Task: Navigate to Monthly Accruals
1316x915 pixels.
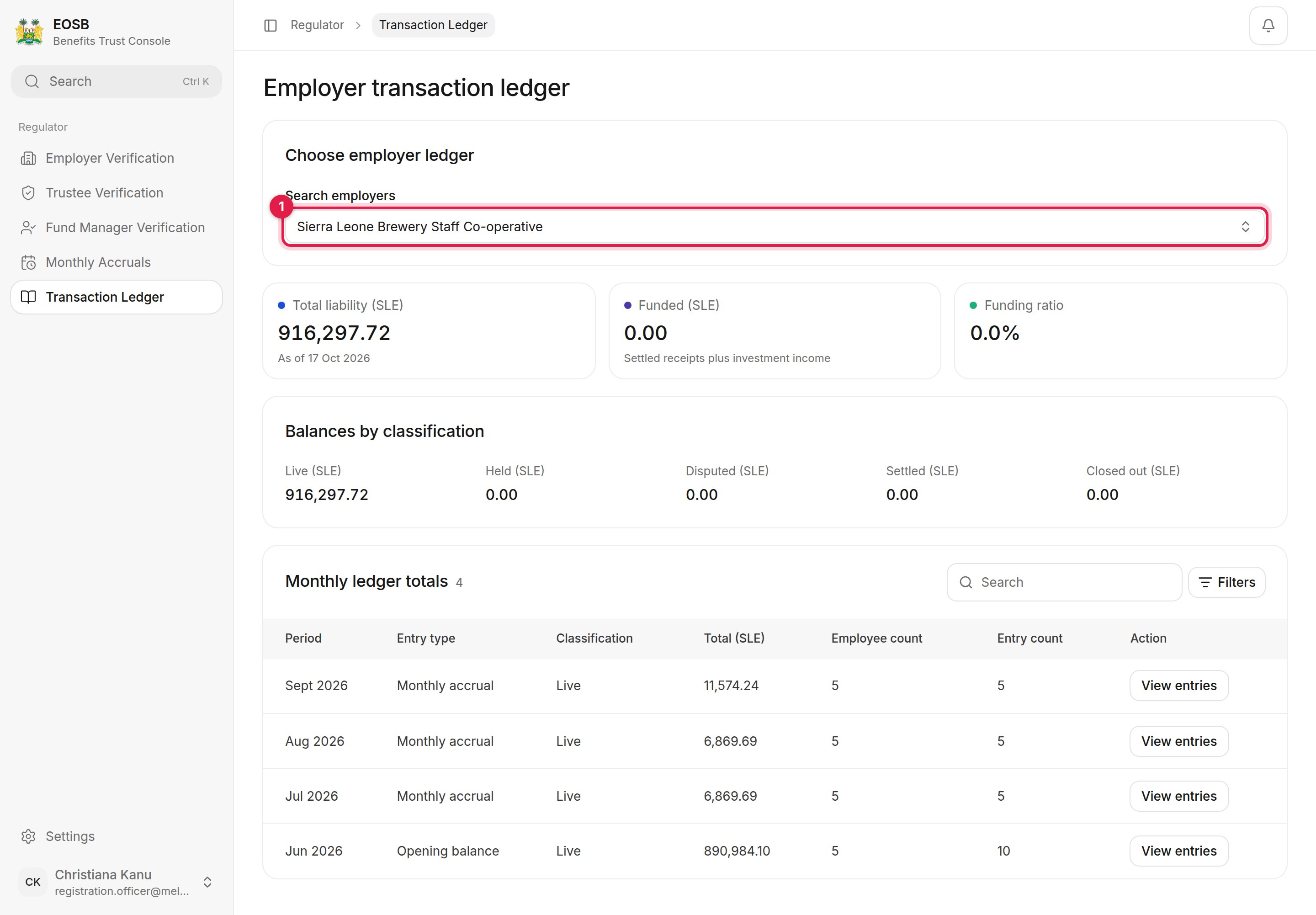Action: (117, 263)
